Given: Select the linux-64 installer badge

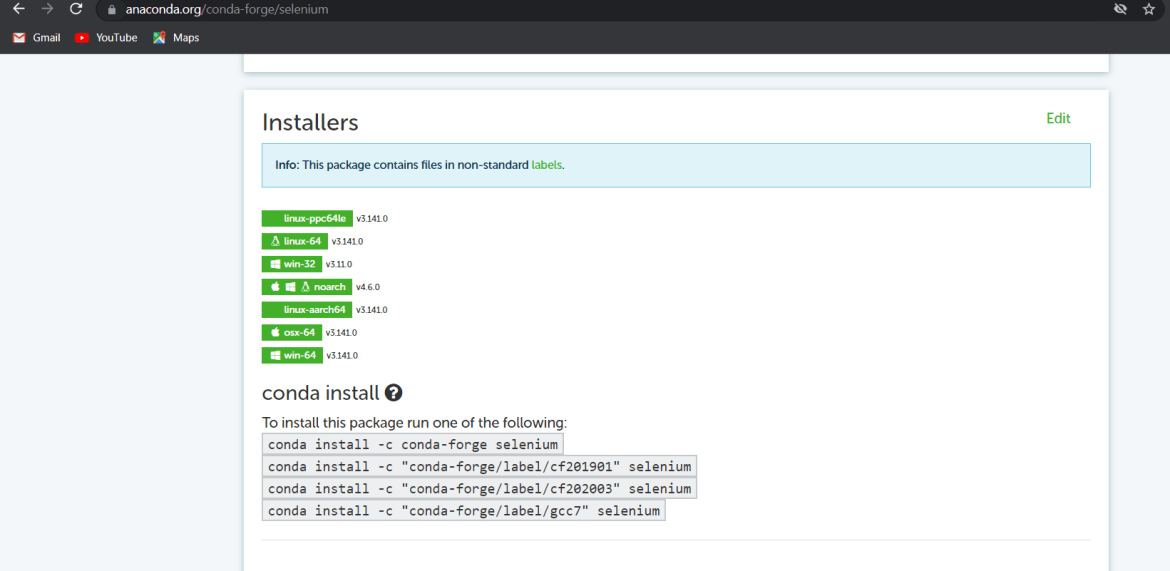Looking at the screenshot, I should (x=295, y=241).
